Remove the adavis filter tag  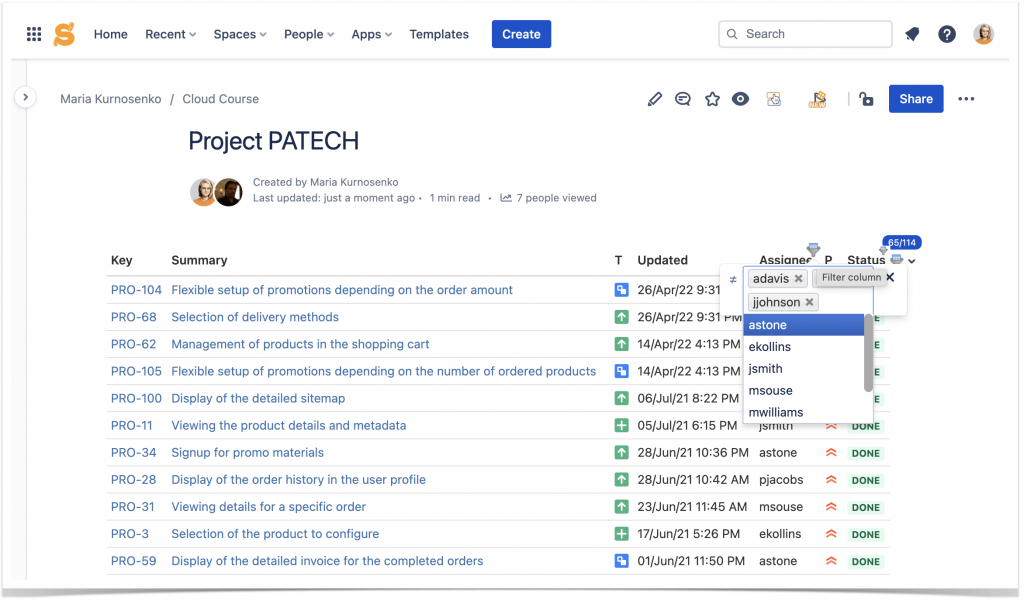pos(798,279)
